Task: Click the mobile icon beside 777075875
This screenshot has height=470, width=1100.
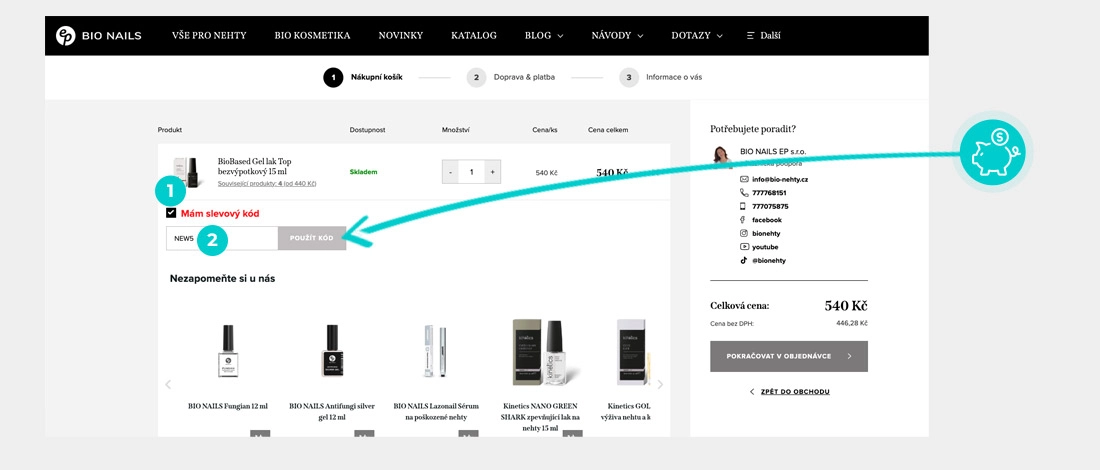Action: 744,206
